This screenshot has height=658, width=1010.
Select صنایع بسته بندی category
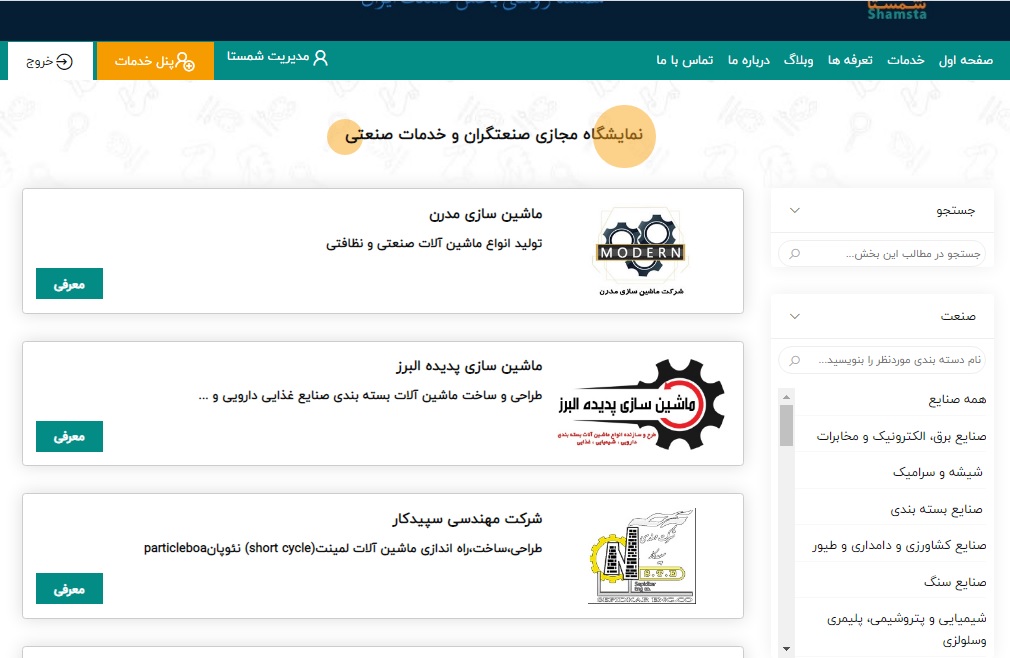[x=937, y=509]
